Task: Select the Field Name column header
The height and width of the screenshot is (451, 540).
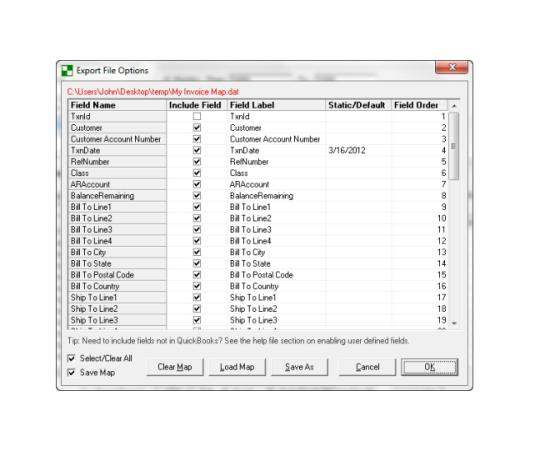Action: (x=117, y=105)
